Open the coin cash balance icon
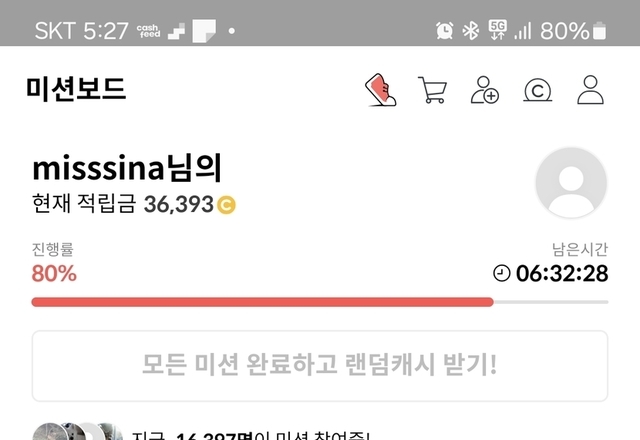Screen dimensions: 640x440 pos(538,91)
